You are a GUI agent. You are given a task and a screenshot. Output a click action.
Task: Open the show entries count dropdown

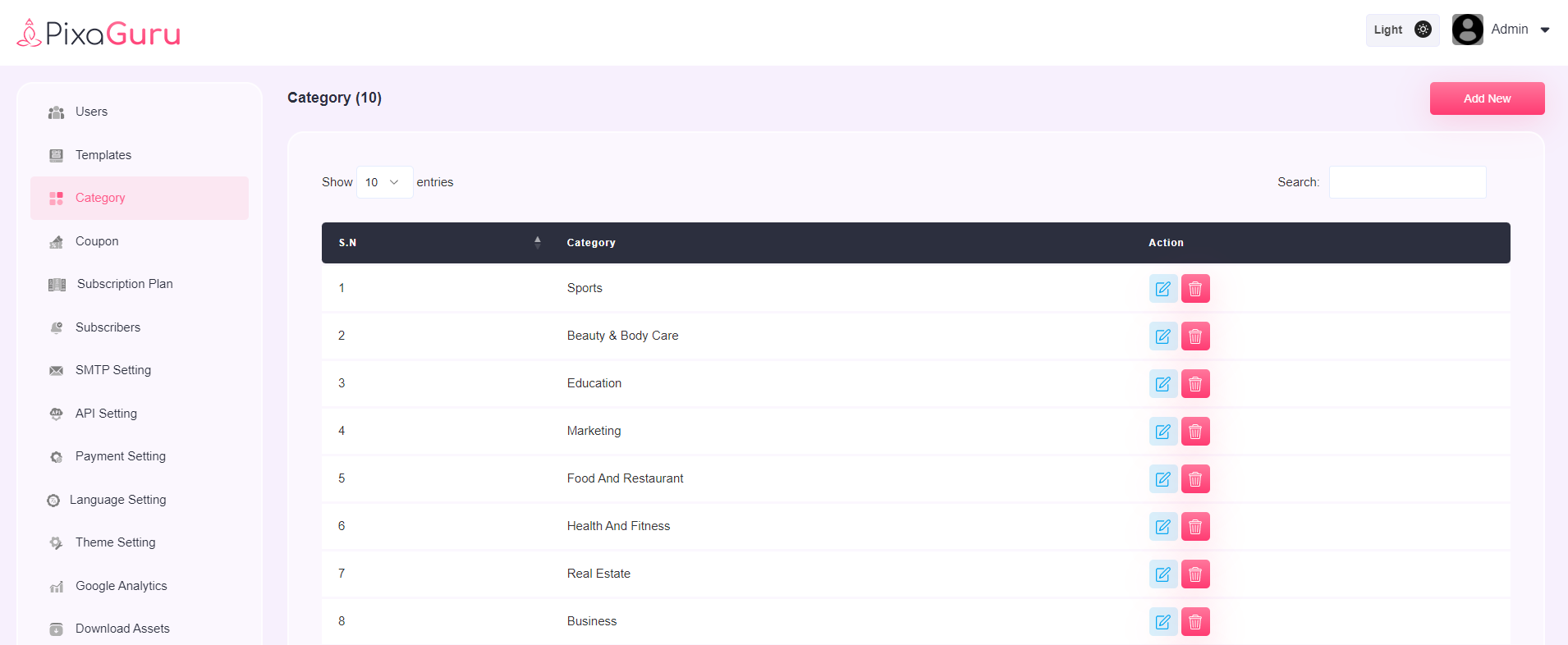pos(384,182)
